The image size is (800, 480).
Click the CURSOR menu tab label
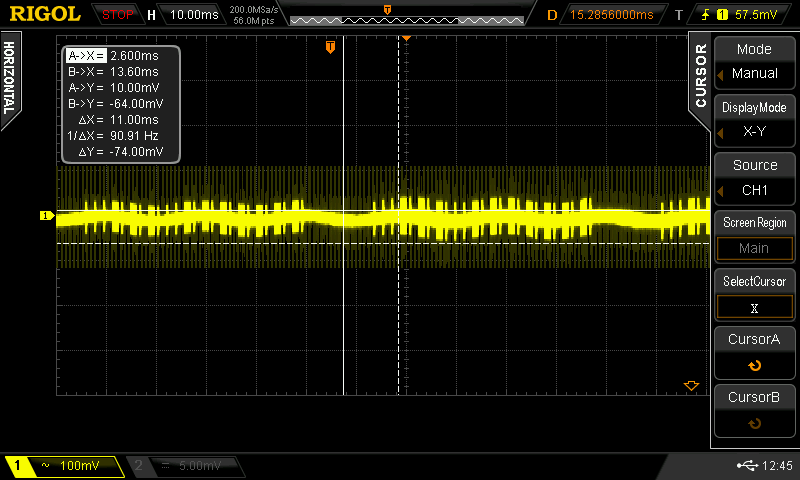coord(701,75)
